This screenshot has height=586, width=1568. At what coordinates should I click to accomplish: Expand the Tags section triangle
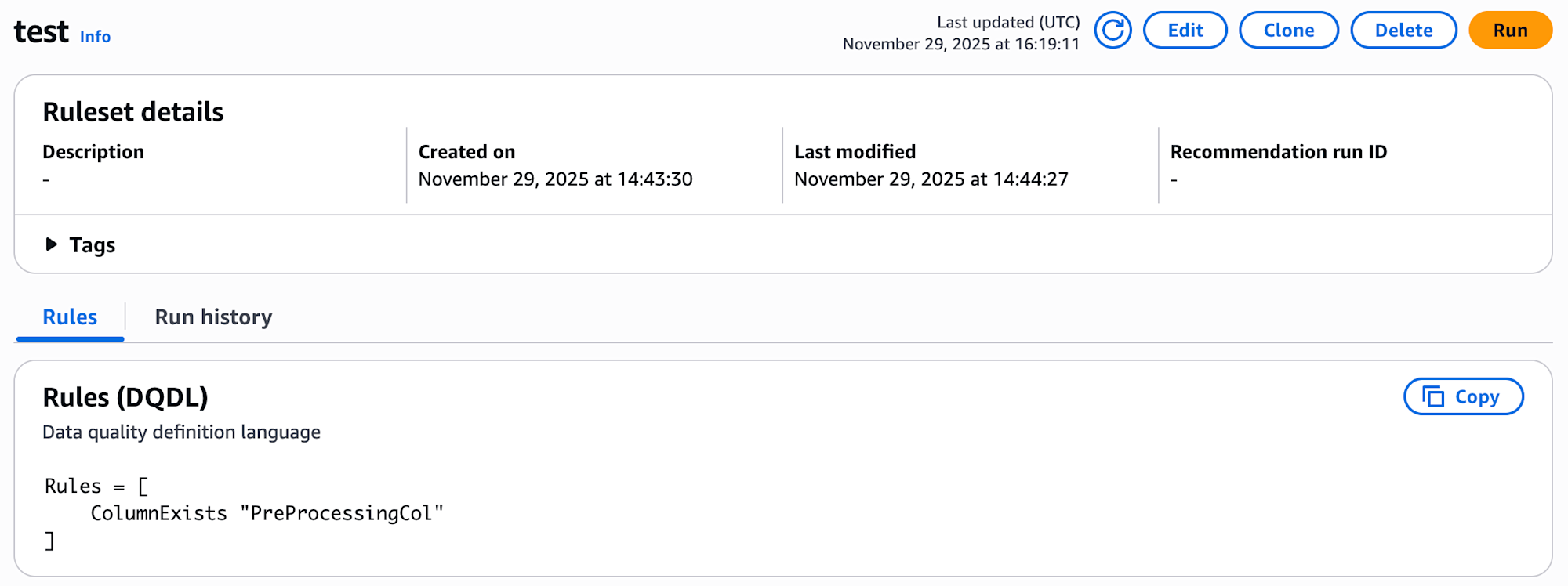click(51, 244)
